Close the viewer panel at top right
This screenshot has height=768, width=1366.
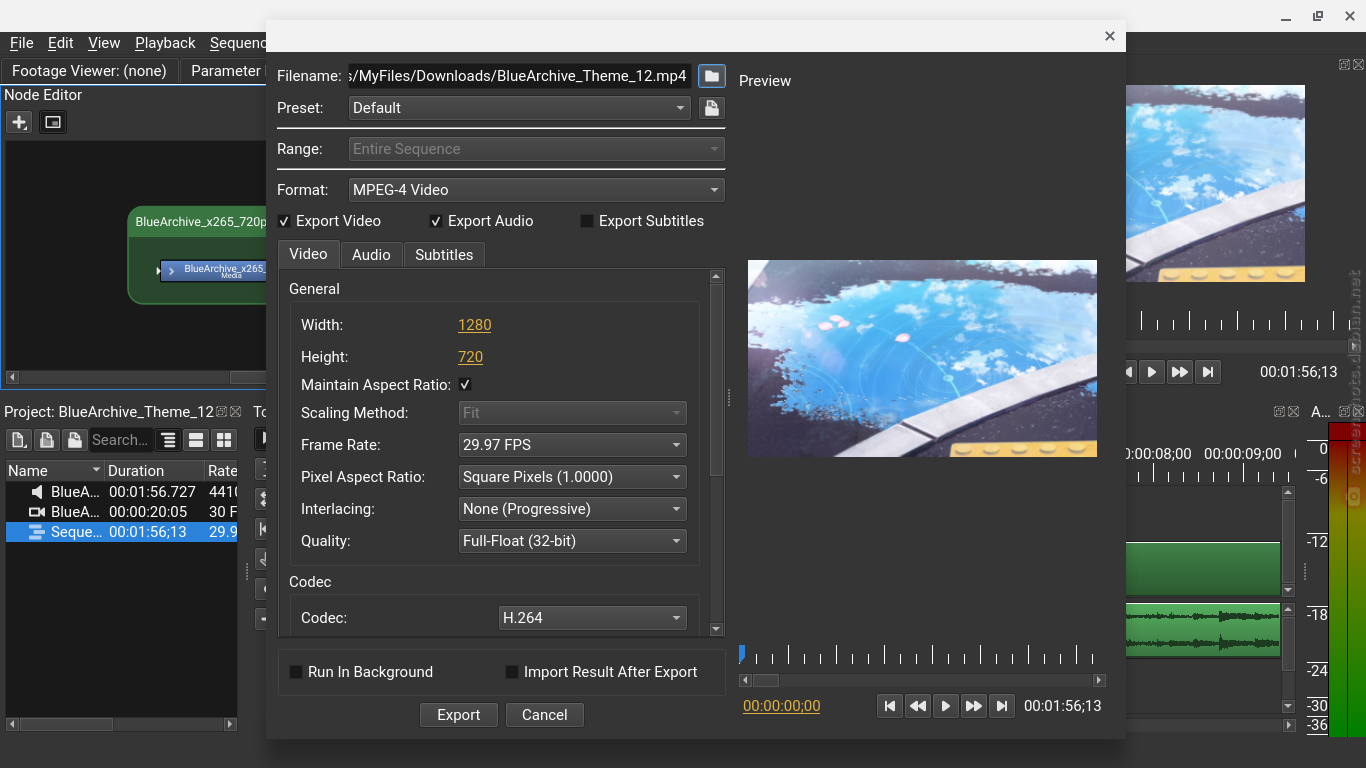click(1358, 64)
